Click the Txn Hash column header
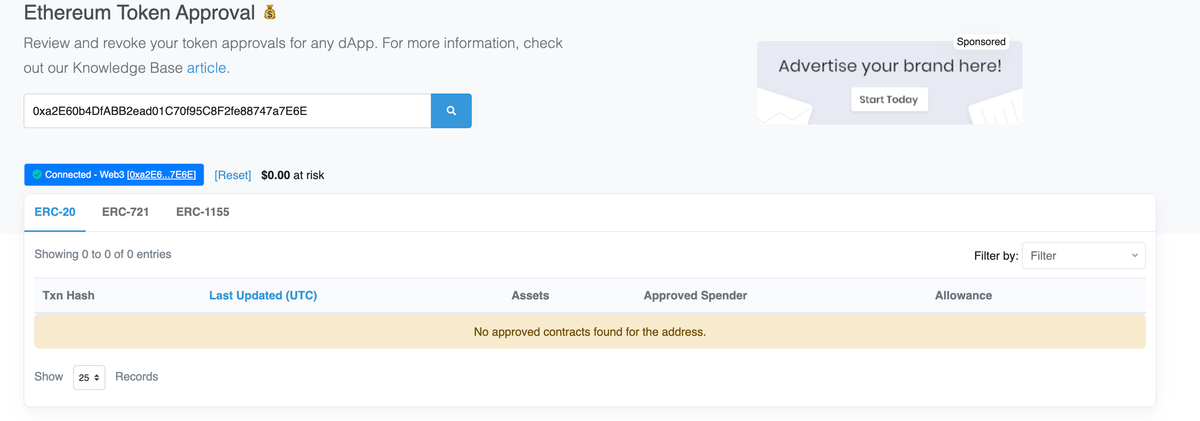Image resolution: width=1200 pixels, height=421 pixels. click(68, 296)
